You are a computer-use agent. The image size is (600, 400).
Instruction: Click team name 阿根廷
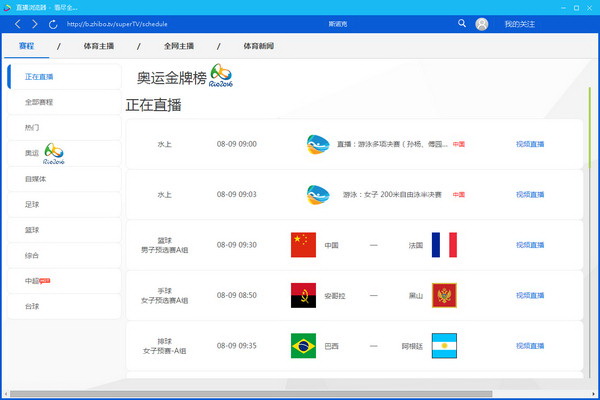[412, 346]
